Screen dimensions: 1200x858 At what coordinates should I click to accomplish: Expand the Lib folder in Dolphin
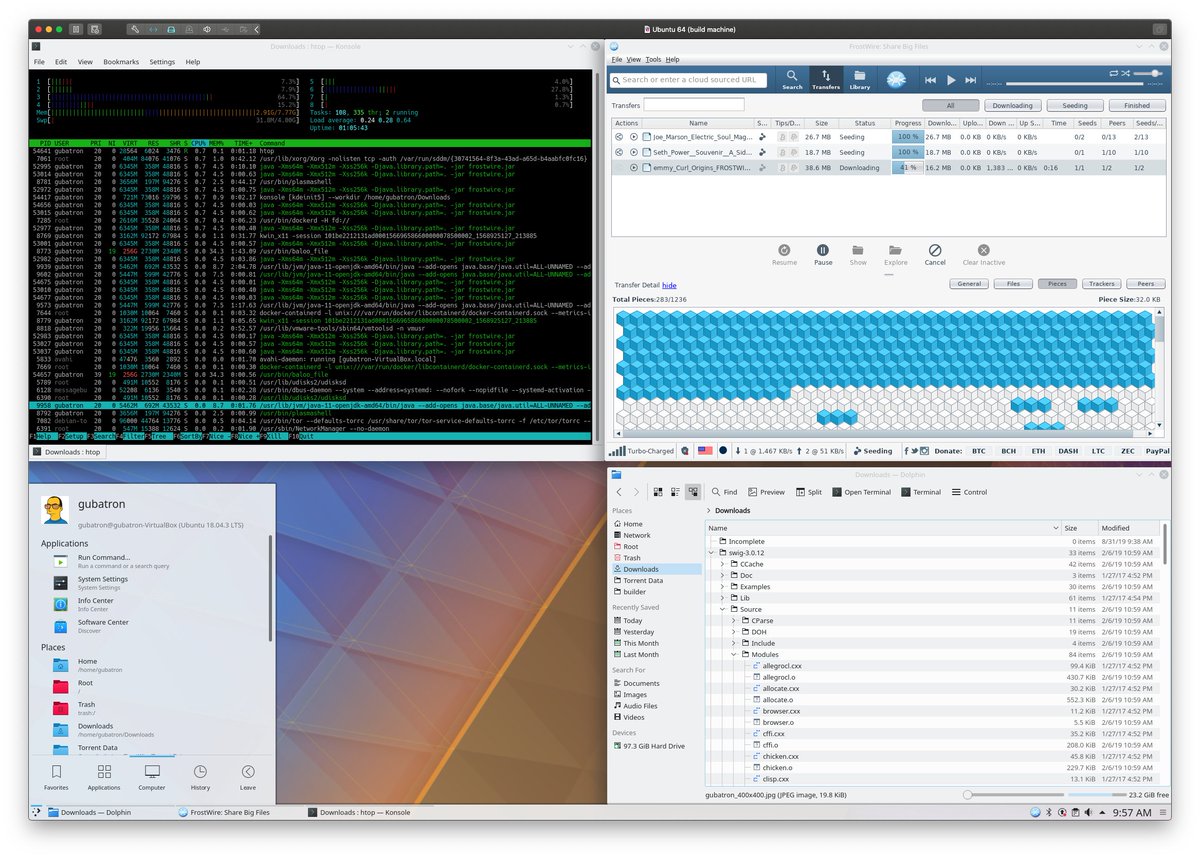pos(722,598)
